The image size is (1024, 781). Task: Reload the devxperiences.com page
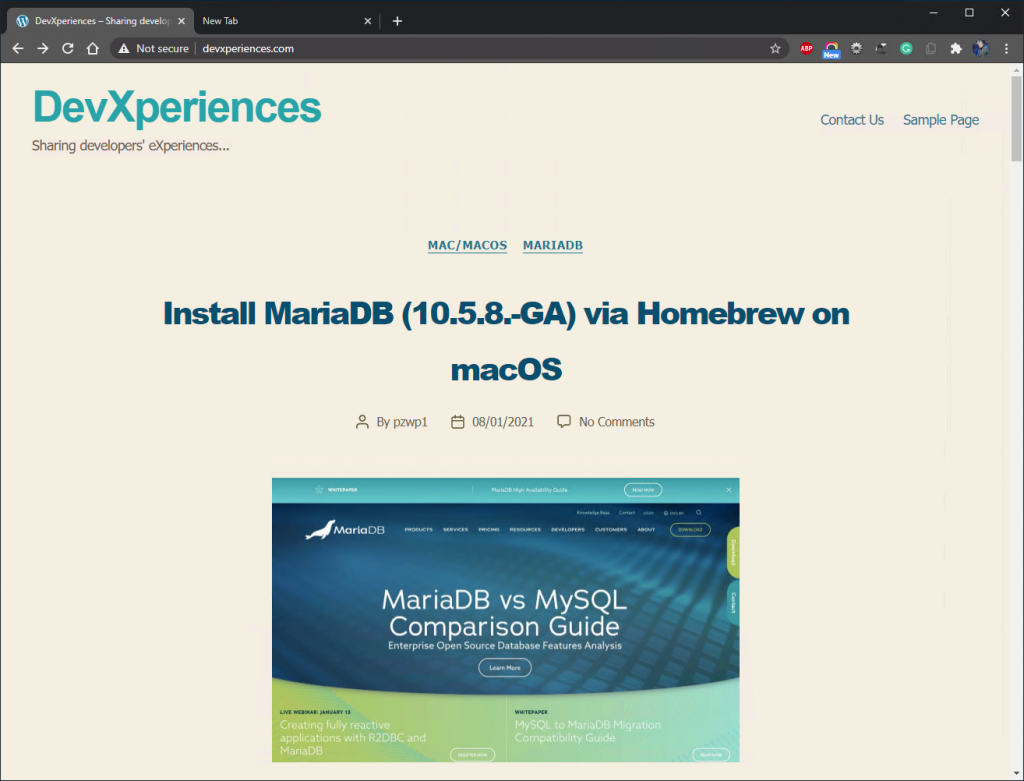pos(67,48)
